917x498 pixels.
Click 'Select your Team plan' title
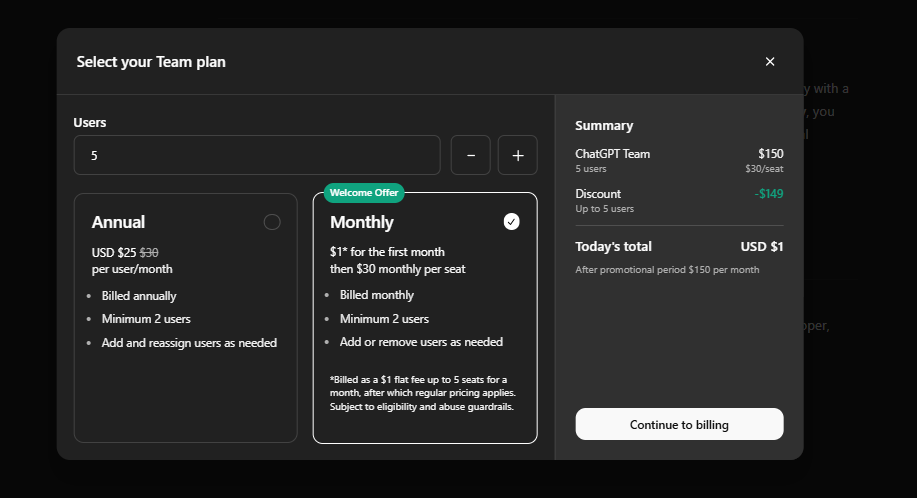click(x=151, y=62)
